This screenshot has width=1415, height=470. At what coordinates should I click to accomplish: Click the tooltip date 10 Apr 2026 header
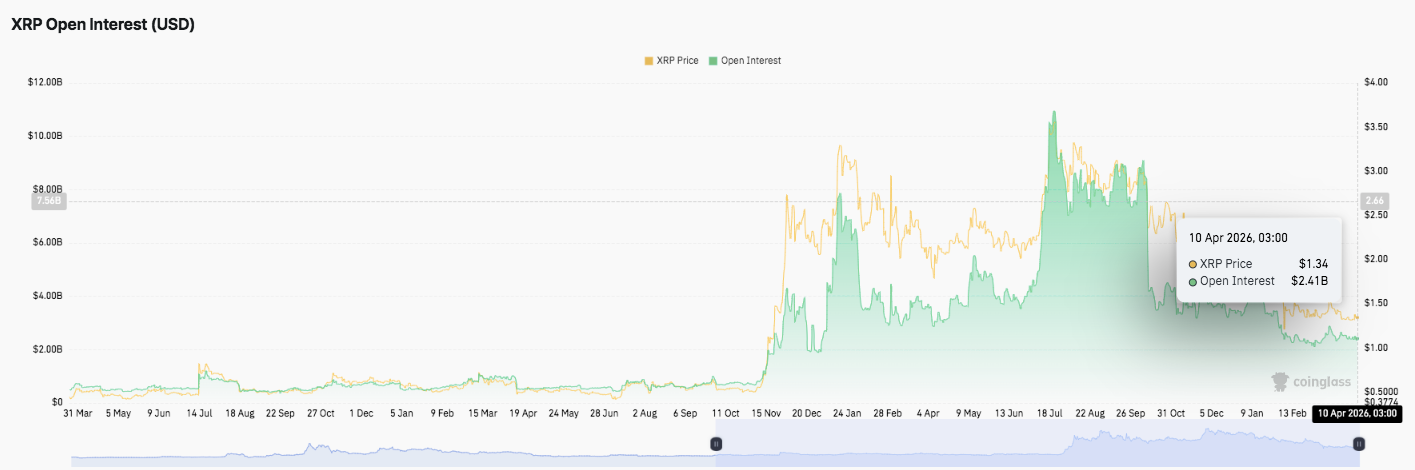[x=1238, y=238]
